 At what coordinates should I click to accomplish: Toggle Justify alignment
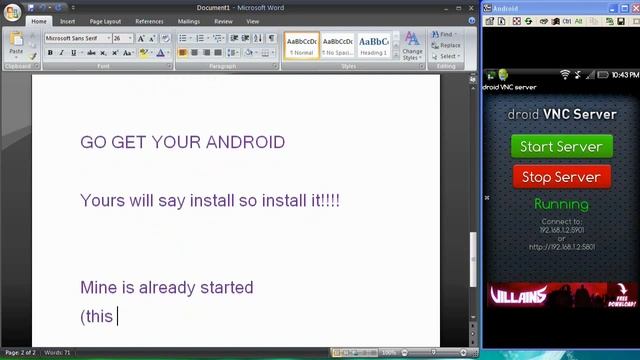tap(218, 53)
